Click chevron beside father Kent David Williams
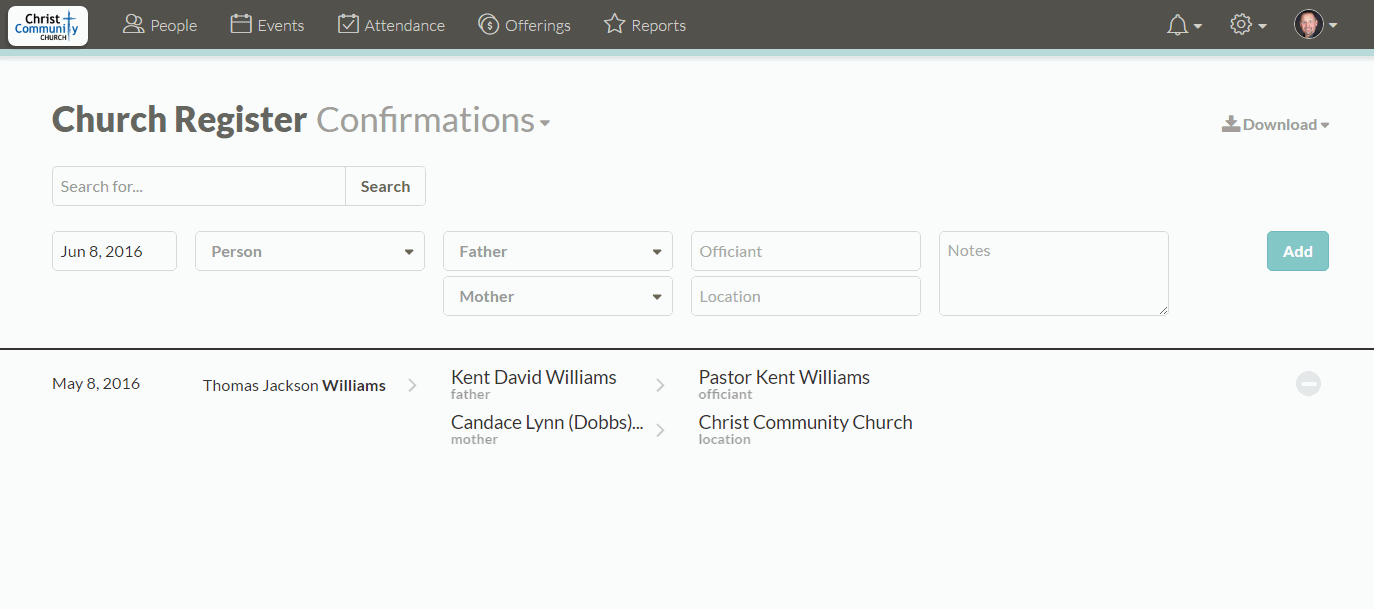This screenshot has height=609, width=1374. 660,385
